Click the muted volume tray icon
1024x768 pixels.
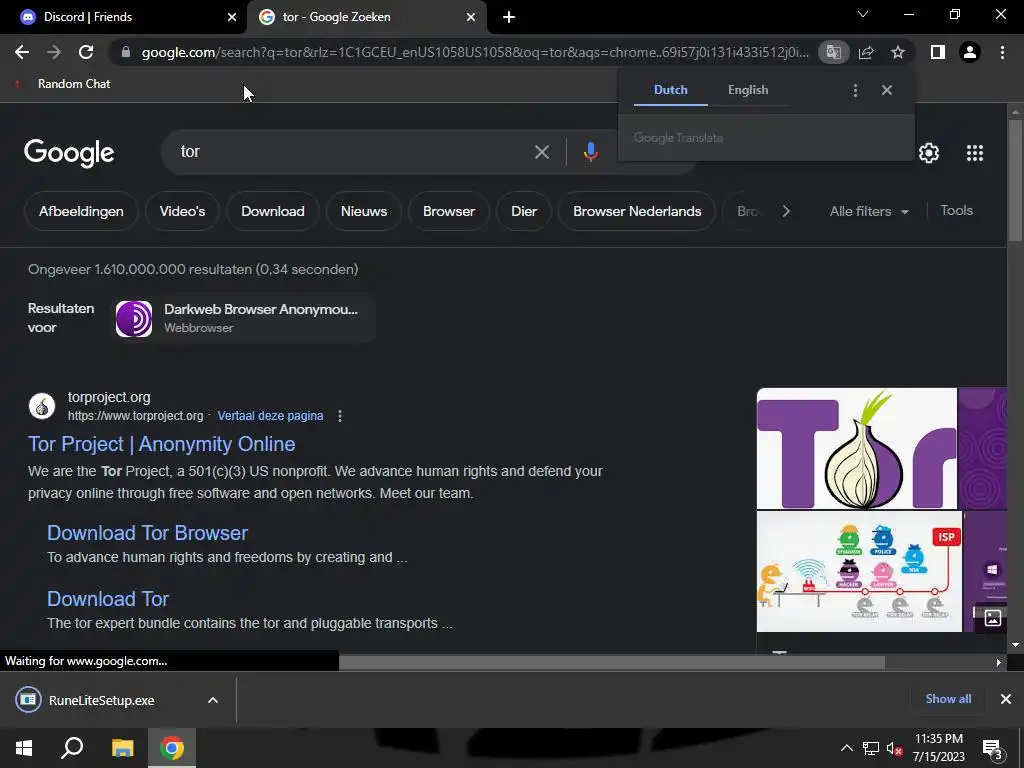[893, 748]
